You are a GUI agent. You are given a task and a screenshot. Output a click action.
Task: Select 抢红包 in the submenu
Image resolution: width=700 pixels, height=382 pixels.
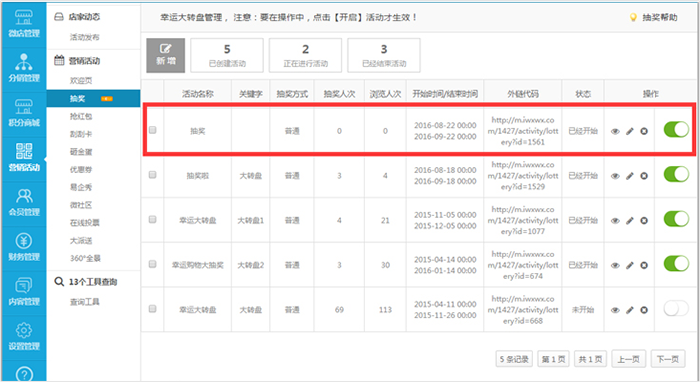(81, 116)
